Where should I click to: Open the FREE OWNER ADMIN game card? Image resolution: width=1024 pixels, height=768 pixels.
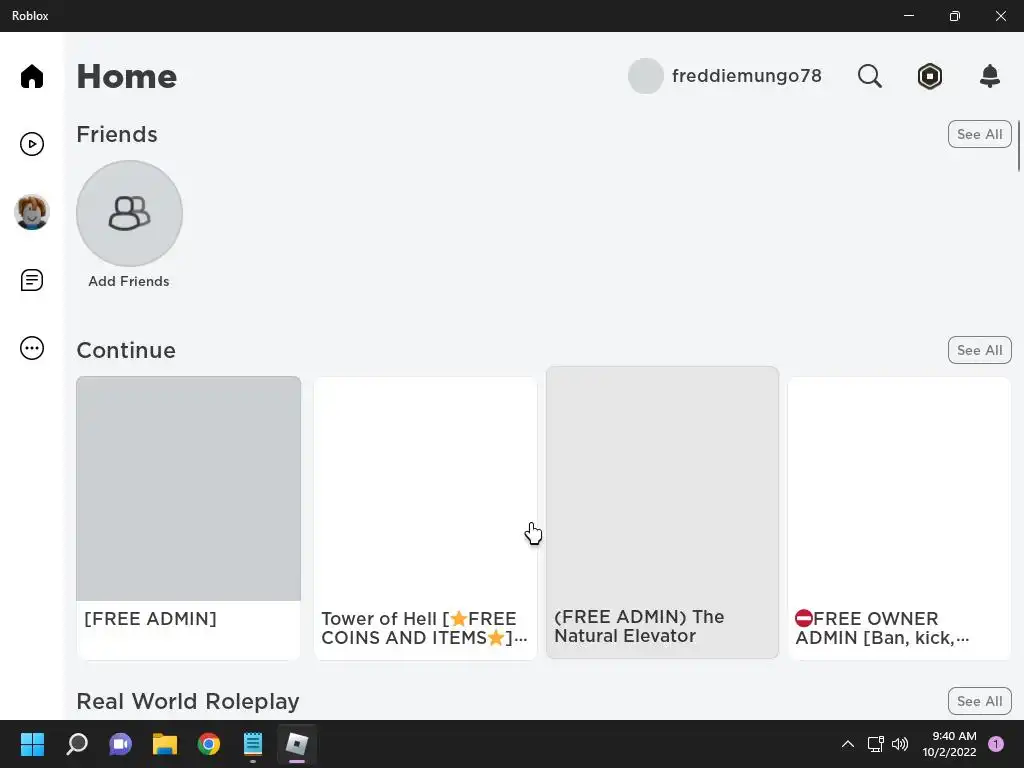coord(899,519)
